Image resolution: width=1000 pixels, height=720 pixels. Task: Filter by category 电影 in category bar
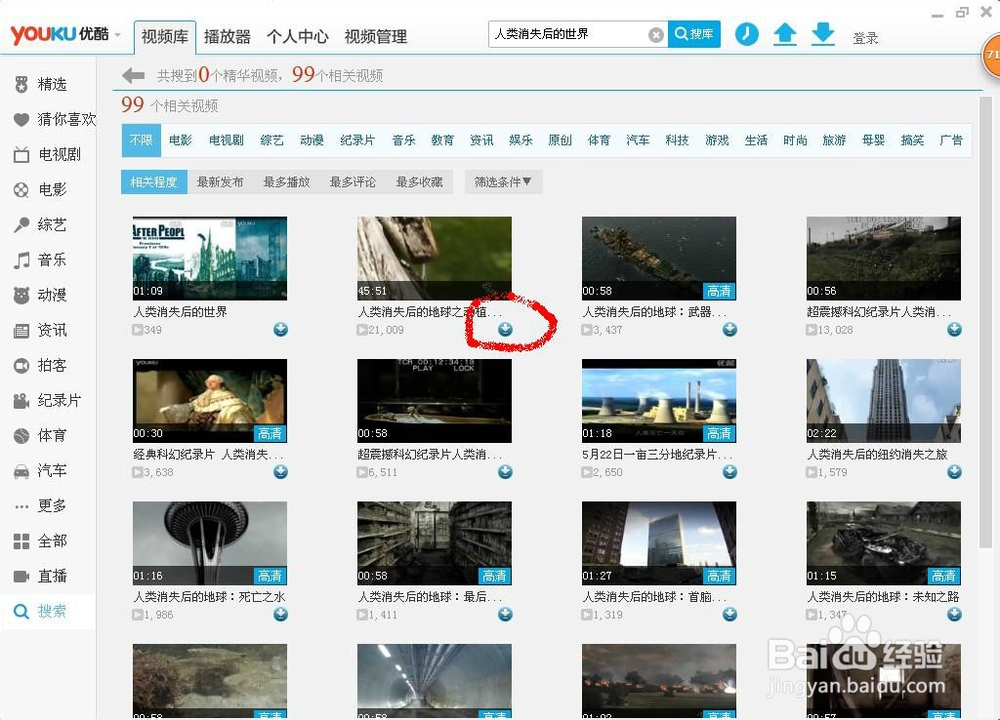point(180,140)
